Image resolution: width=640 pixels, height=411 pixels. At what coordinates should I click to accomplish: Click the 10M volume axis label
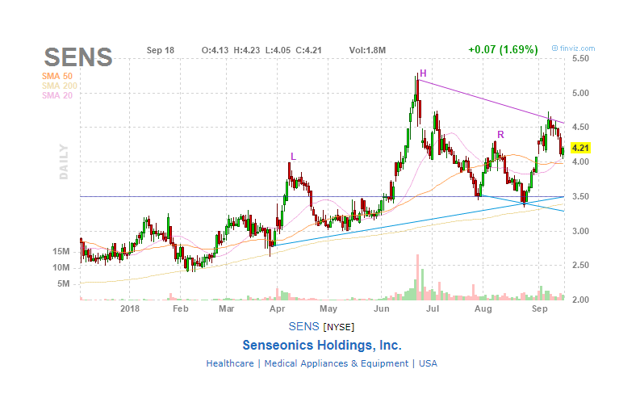pyautogui.click(x=61, y=268)
